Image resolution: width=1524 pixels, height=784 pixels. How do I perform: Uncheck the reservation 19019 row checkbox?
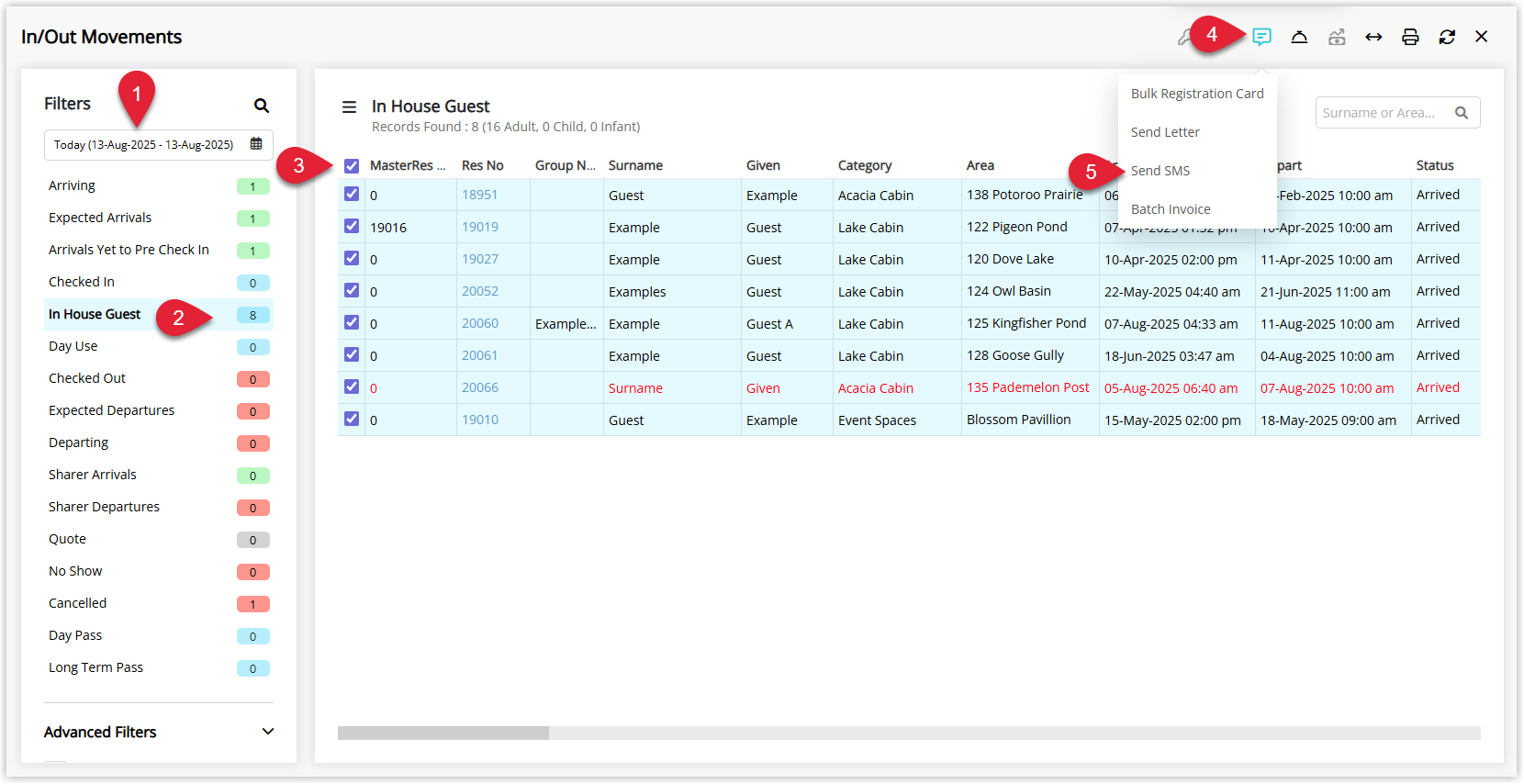352,227
